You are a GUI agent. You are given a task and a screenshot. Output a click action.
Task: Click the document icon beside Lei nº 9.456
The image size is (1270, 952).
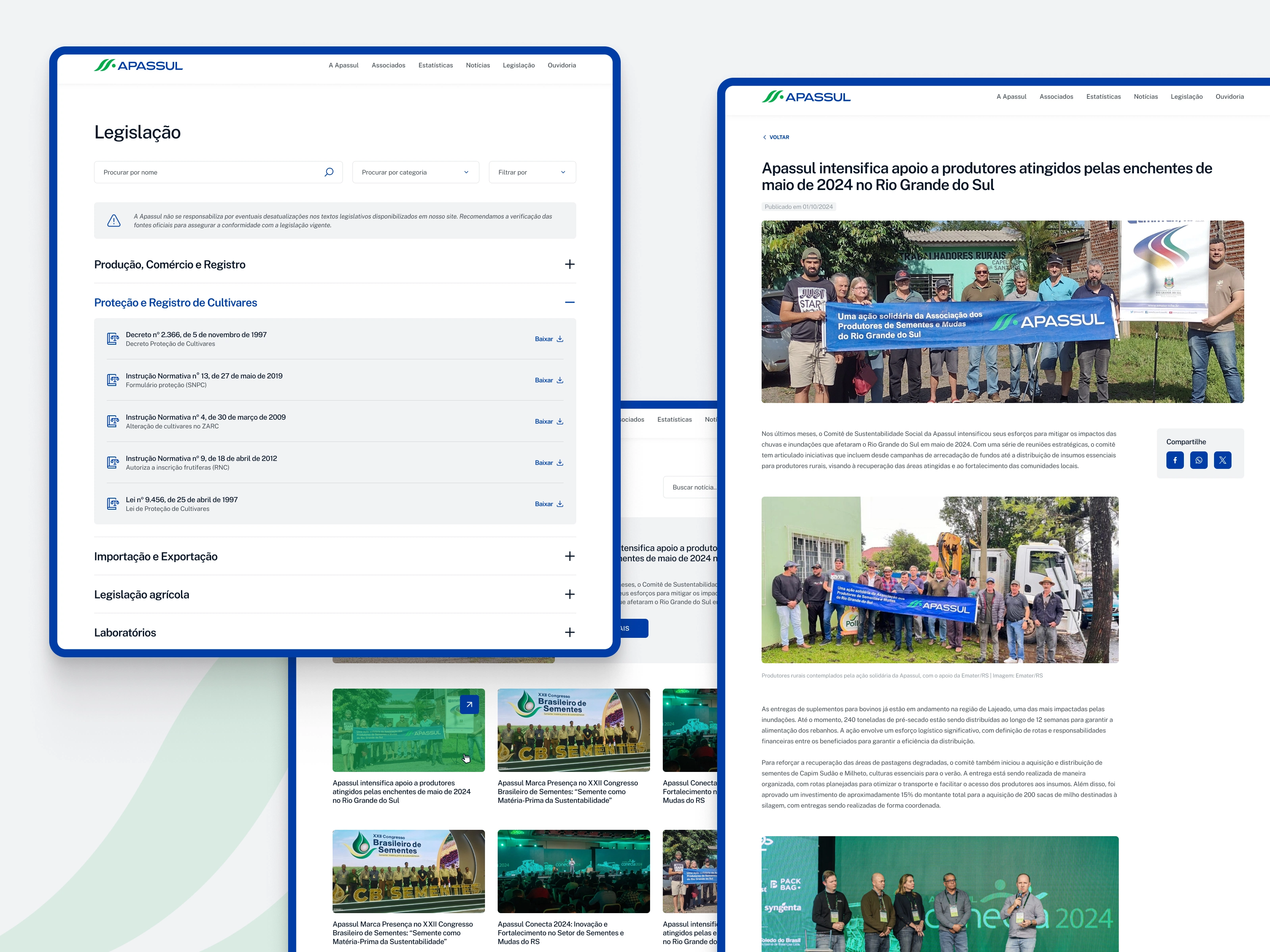point(113,504)
